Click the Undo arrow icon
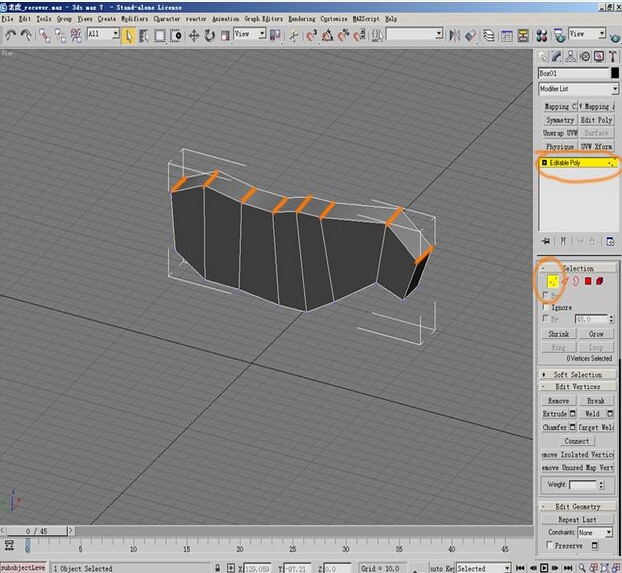 pos(10,36)
